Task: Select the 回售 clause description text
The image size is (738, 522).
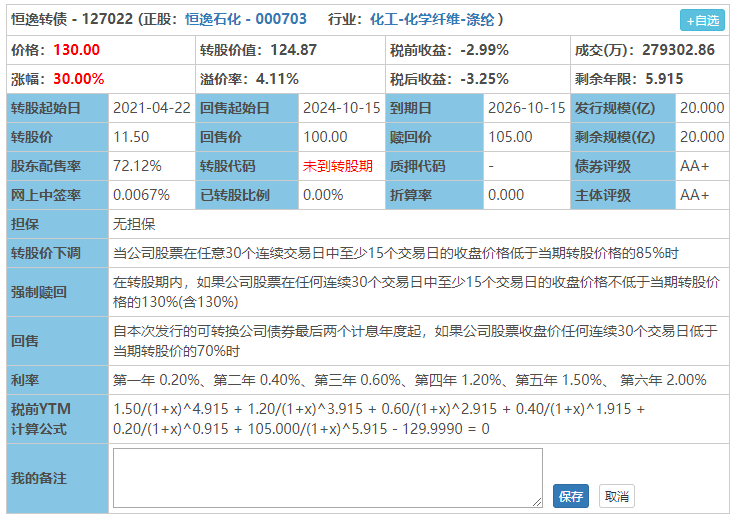Action: click(415, 341)
